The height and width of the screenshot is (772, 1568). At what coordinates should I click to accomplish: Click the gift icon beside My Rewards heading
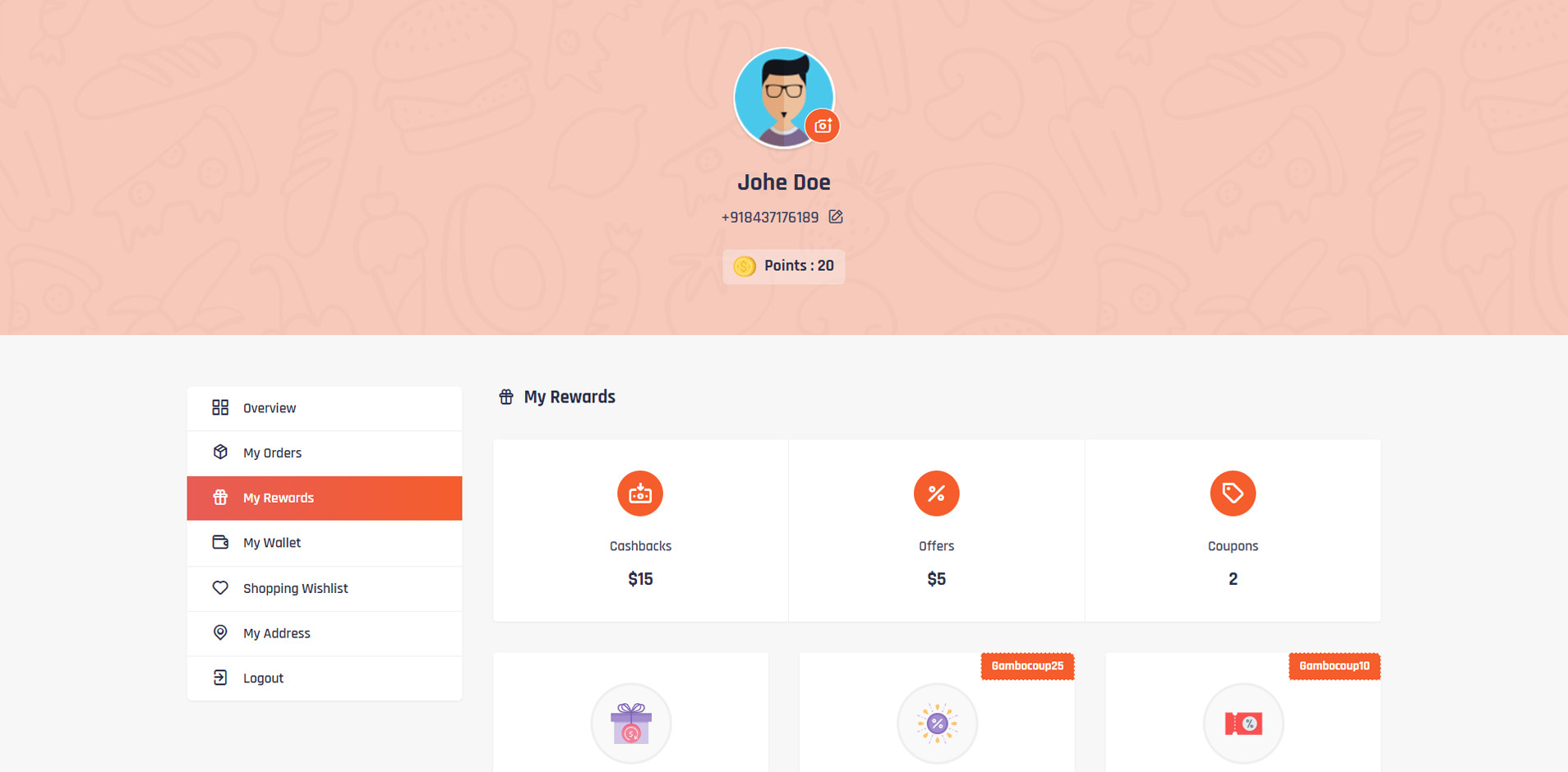point(506,397)
